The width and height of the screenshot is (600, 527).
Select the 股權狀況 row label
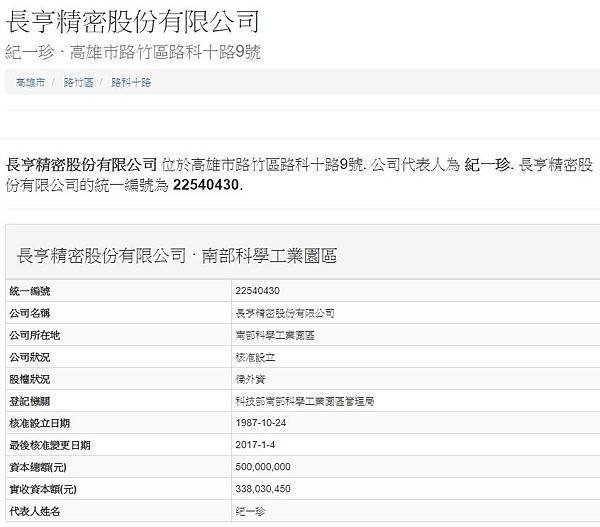(30, 380)
